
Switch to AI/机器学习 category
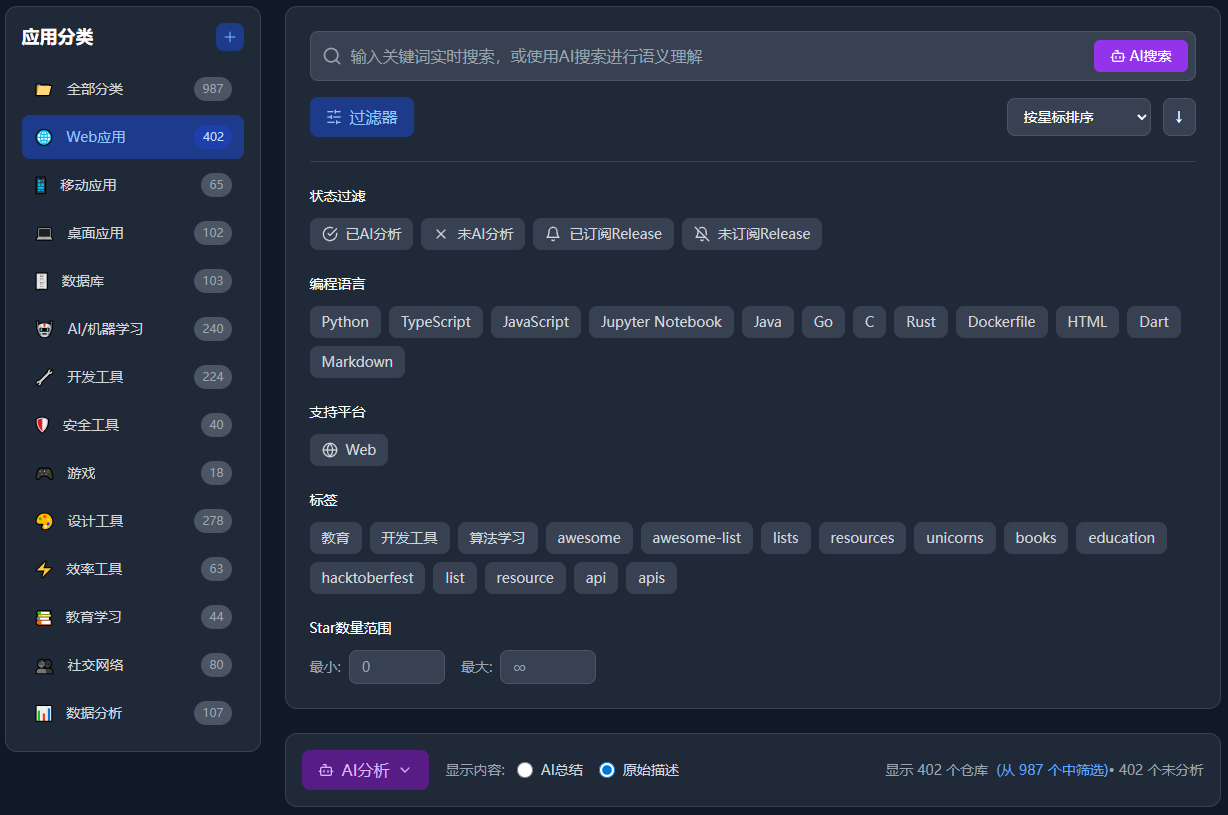point(104,329)
